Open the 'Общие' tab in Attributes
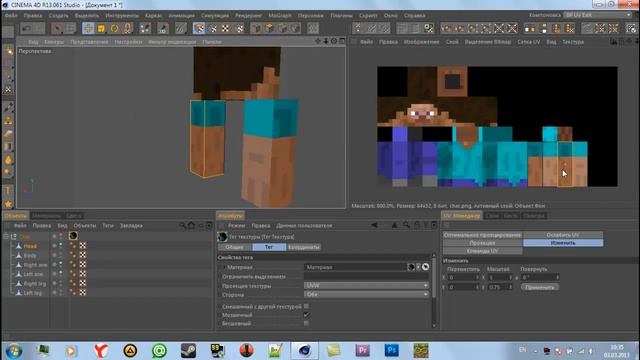640x360 pixels. [235, 247]
